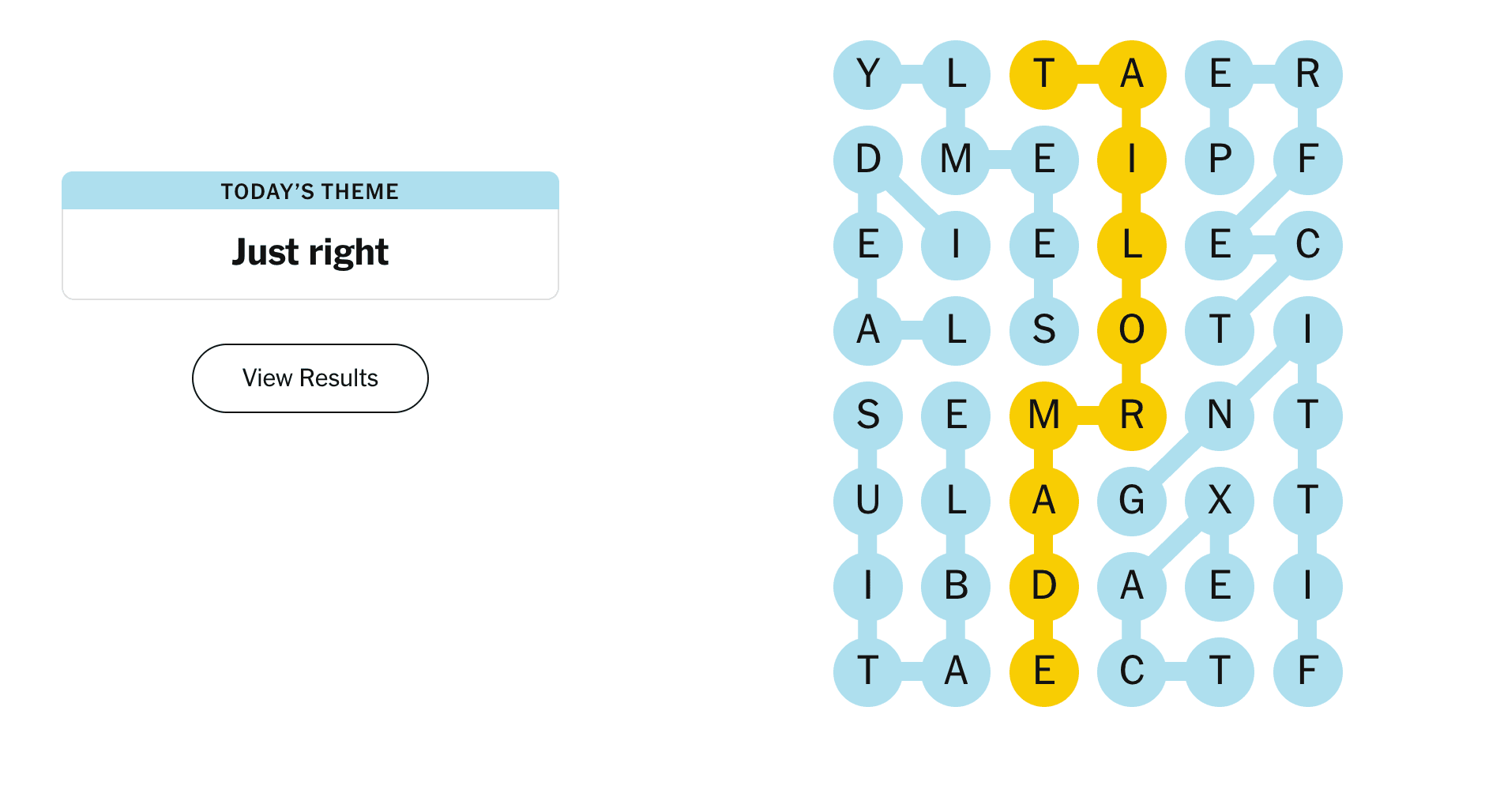The height and width of the screenshot is (812, 1485).
Task: Click the letter P circle
Action: click(1220, 160)
